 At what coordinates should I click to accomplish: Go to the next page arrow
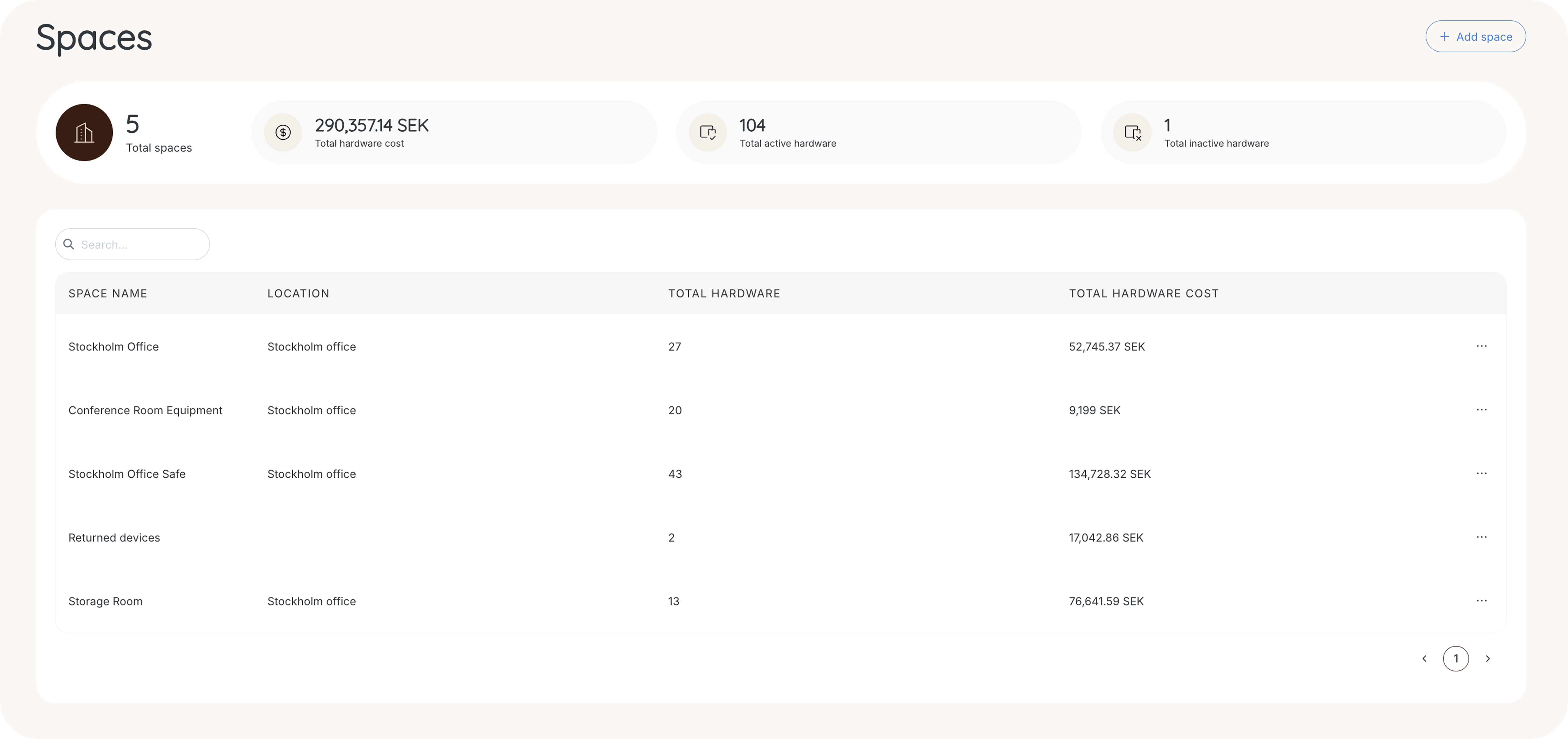(x=1488, y=659)
